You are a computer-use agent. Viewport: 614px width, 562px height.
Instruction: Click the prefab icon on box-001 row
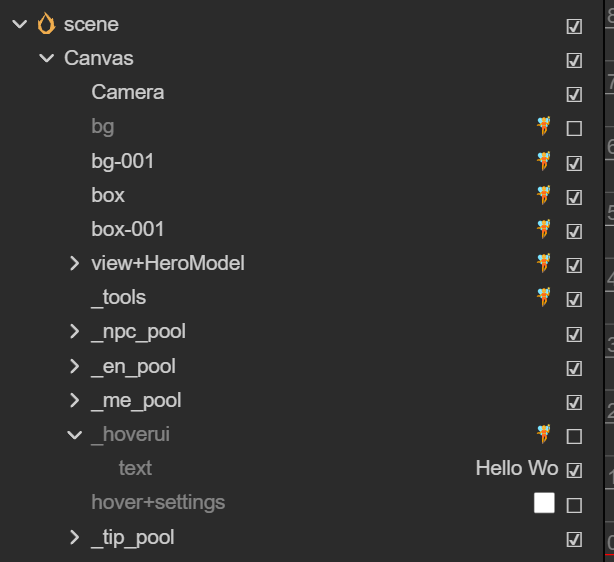click(x=544, y=229)
